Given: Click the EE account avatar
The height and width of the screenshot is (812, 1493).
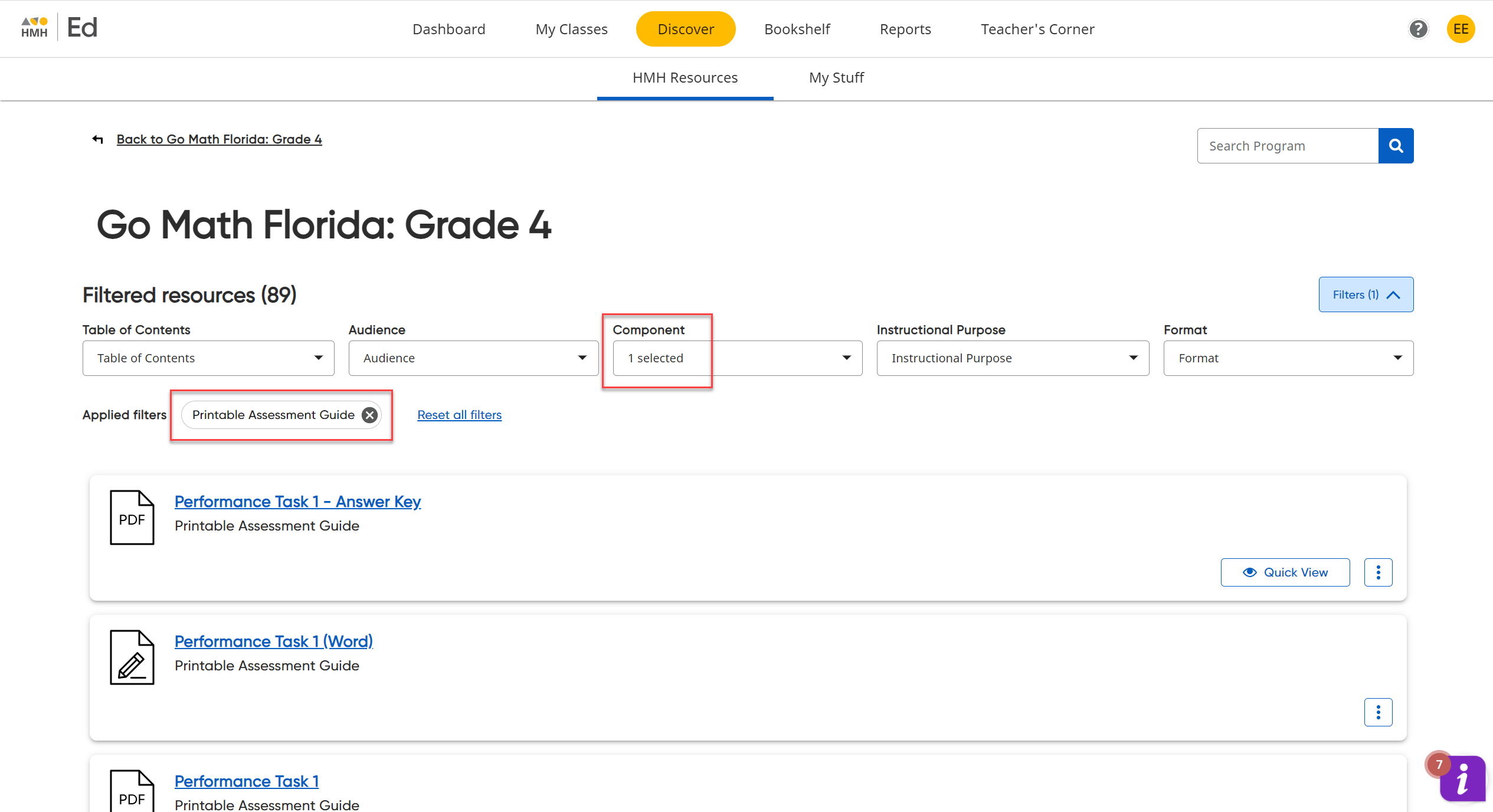Looking at the screenshot, I should (x=1461, y=29).
